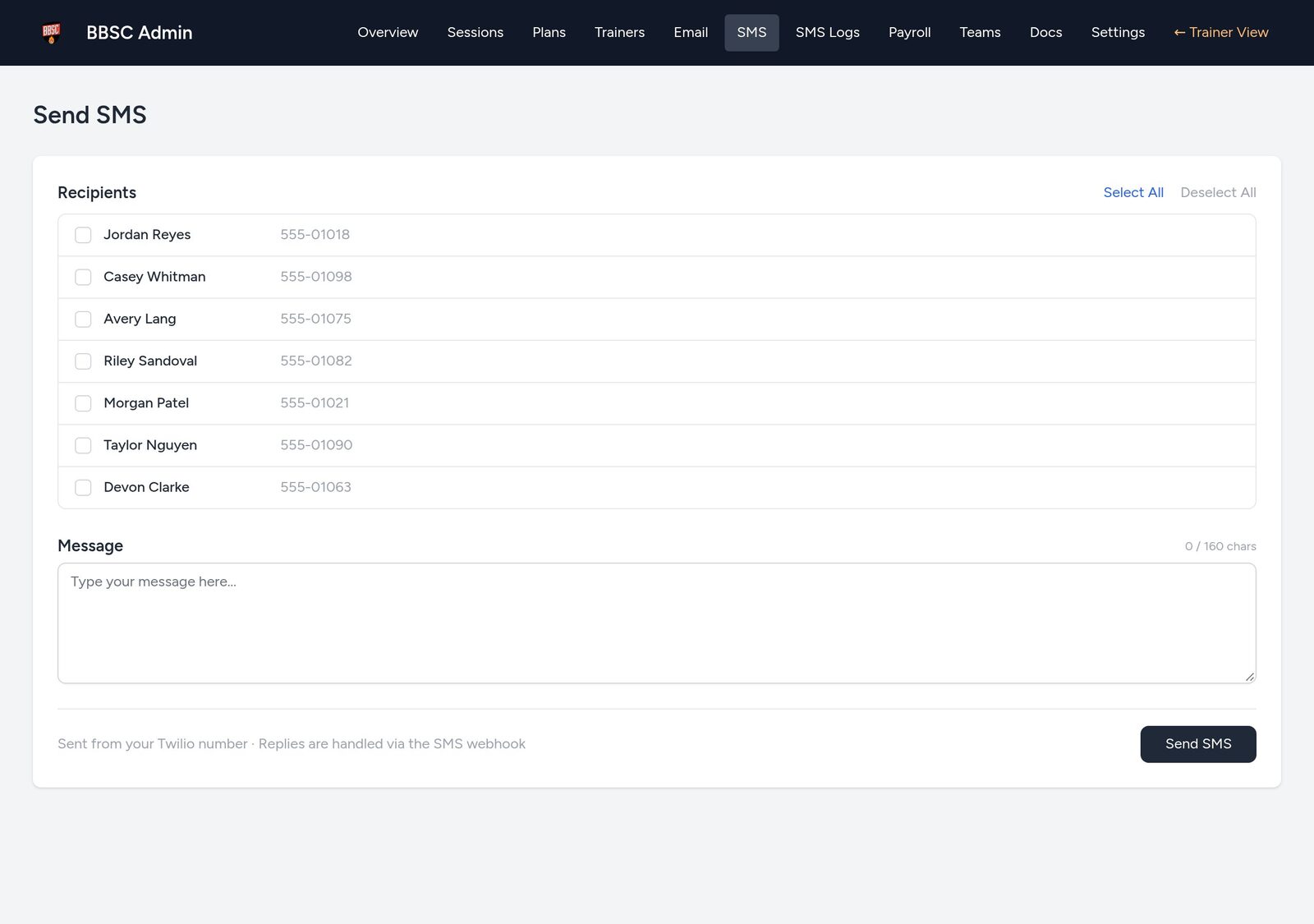Click the Riley Sandoval name
This screenshot has height=924, width=1314.
tap(150, 361)
